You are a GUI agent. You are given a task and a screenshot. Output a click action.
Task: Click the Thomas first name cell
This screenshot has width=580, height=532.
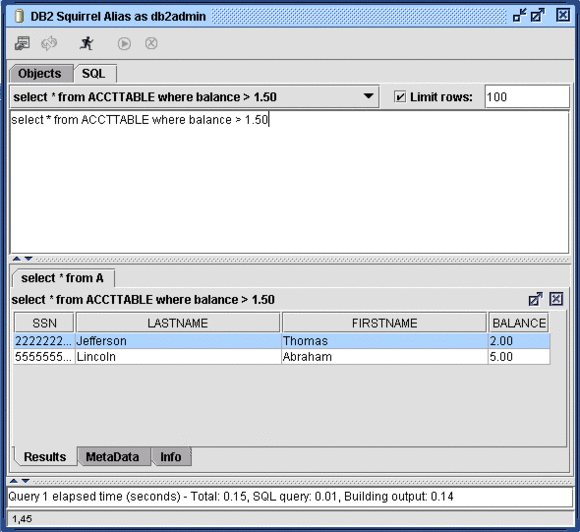coord(385,341)
